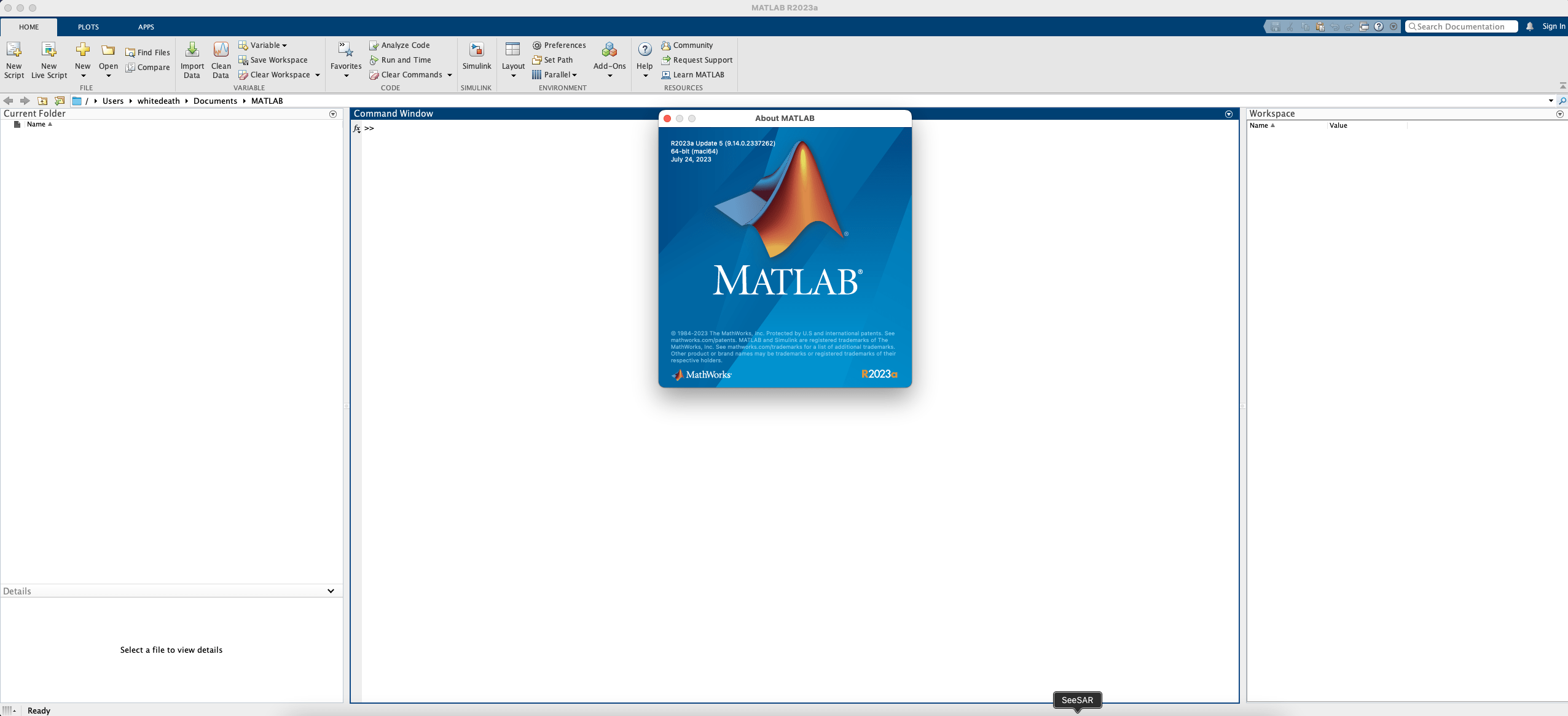Open Help from quick access toolbar
Viewport: 1568px width, 716px height.
1379,26
